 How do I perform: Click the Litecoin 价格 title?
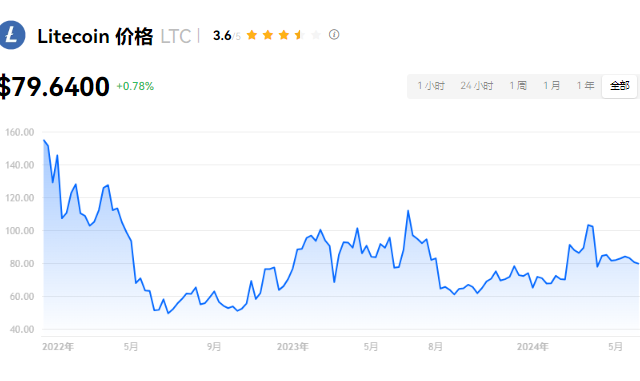pyautogui.click(x=95, y=36)
